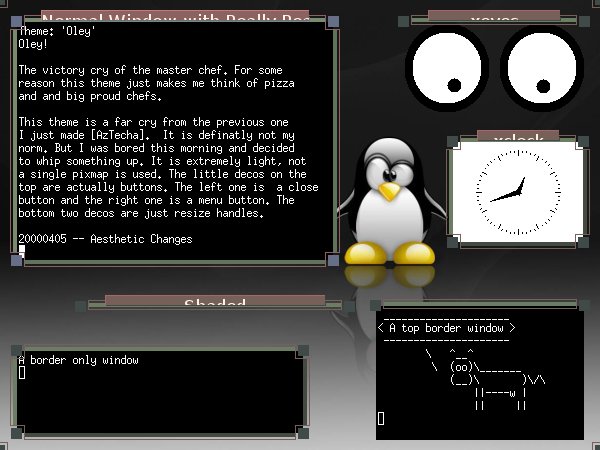Viewport: 600px width, 450px height.
Task: Click xclock's bottom-left resize handle
Action: click(x=453, y=242)
